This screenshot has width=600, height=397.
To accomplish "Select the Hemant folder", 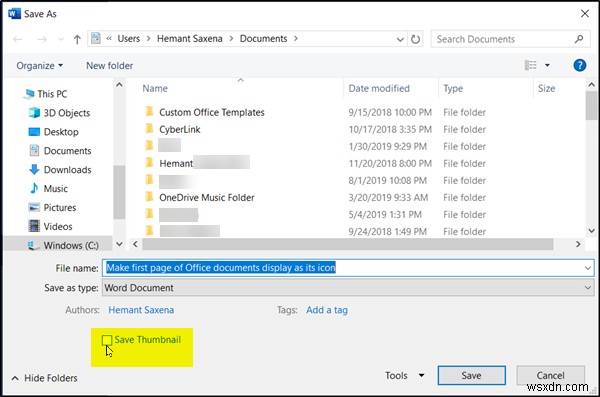I will pos(176,163).
